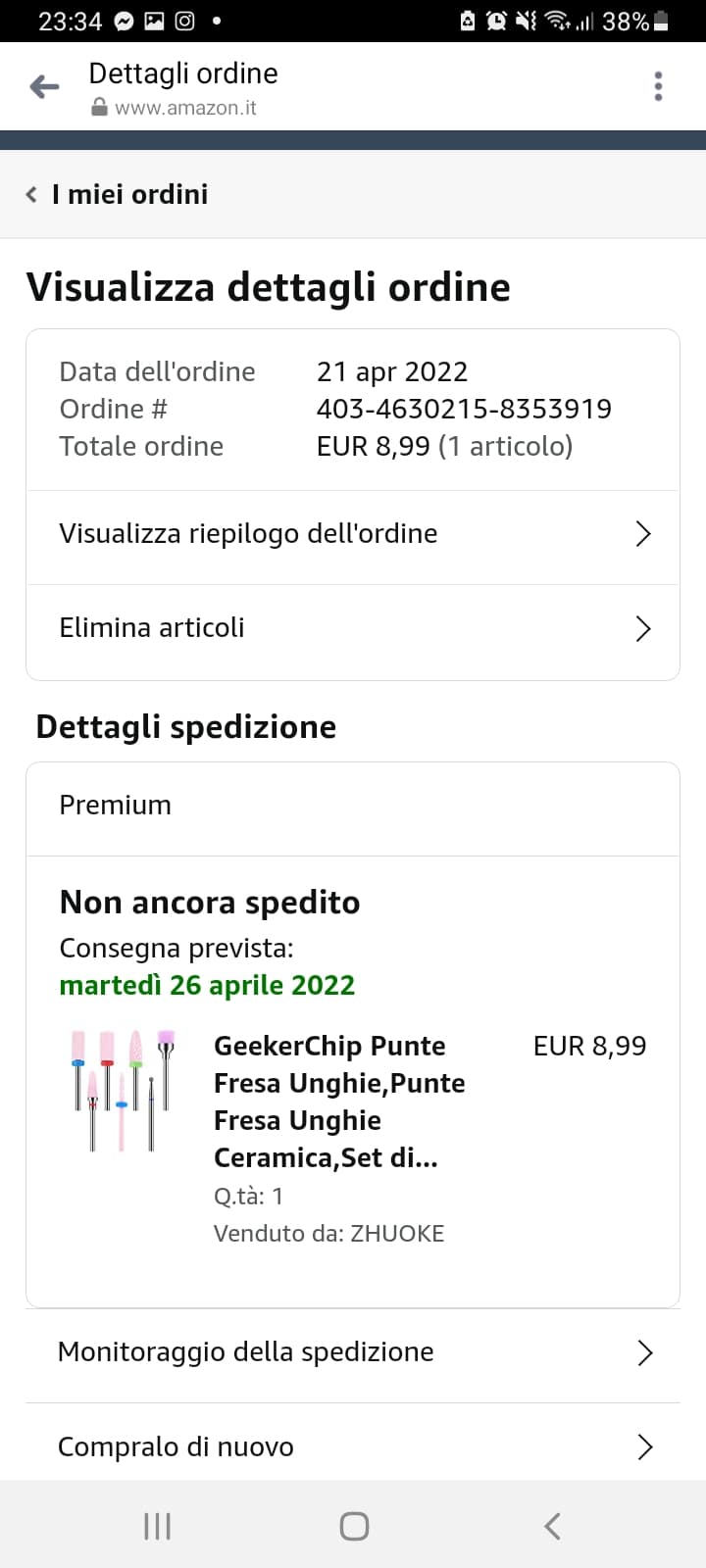
Task: Tap the padlock site security icon
Action: [x=99, y=108]
